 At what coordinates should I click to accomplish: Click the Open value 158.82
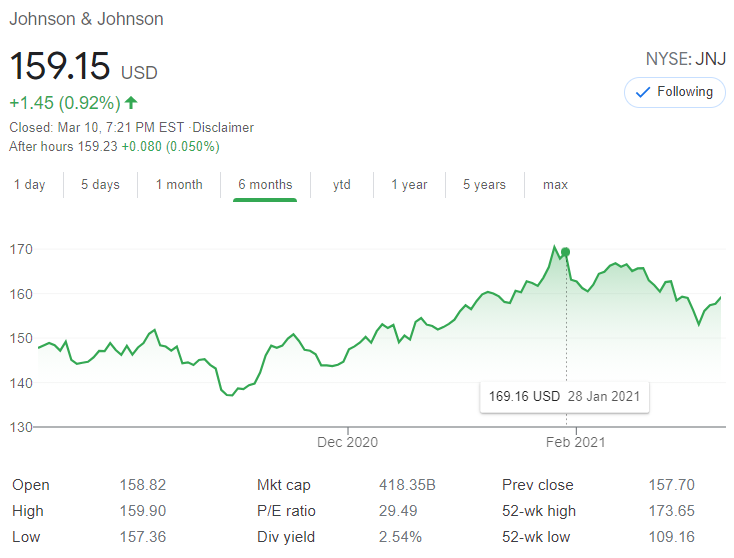[x=143, y=485]
